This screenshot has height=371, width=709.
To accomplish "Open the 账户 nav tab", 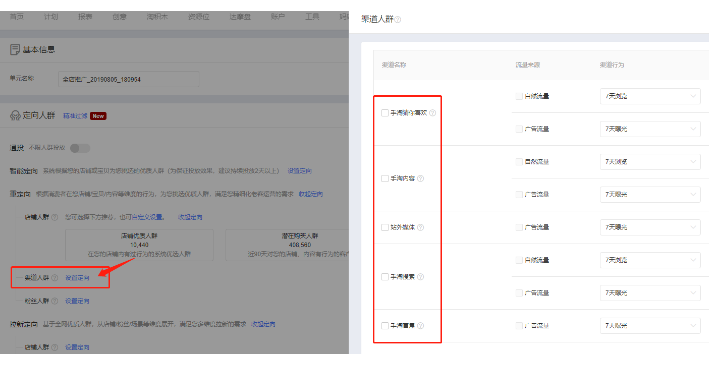I will 278,17.
